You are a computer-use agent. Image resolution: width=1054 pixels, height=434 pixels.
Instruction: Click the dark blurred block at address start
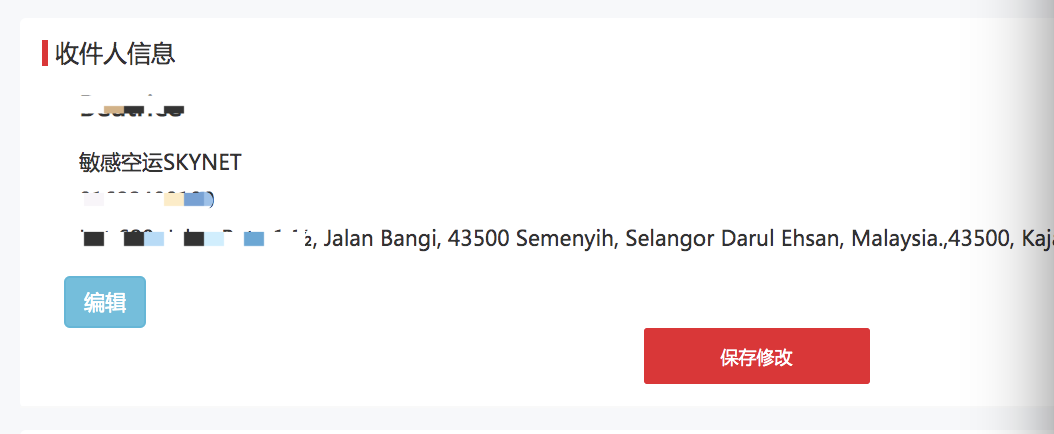(94, 239)
